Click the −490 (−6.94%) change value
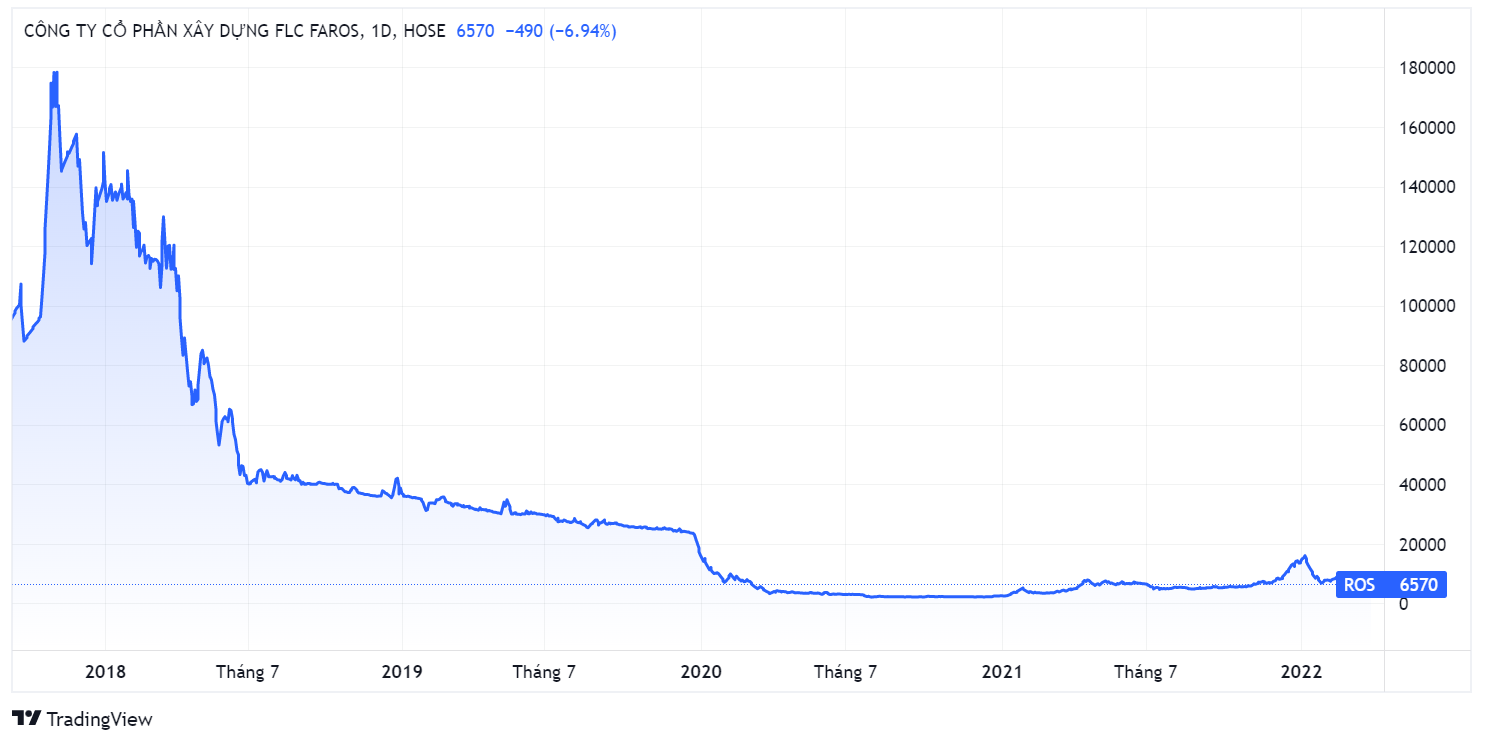Viewport: 1486px width, 745px height. (x=560, y=31)
